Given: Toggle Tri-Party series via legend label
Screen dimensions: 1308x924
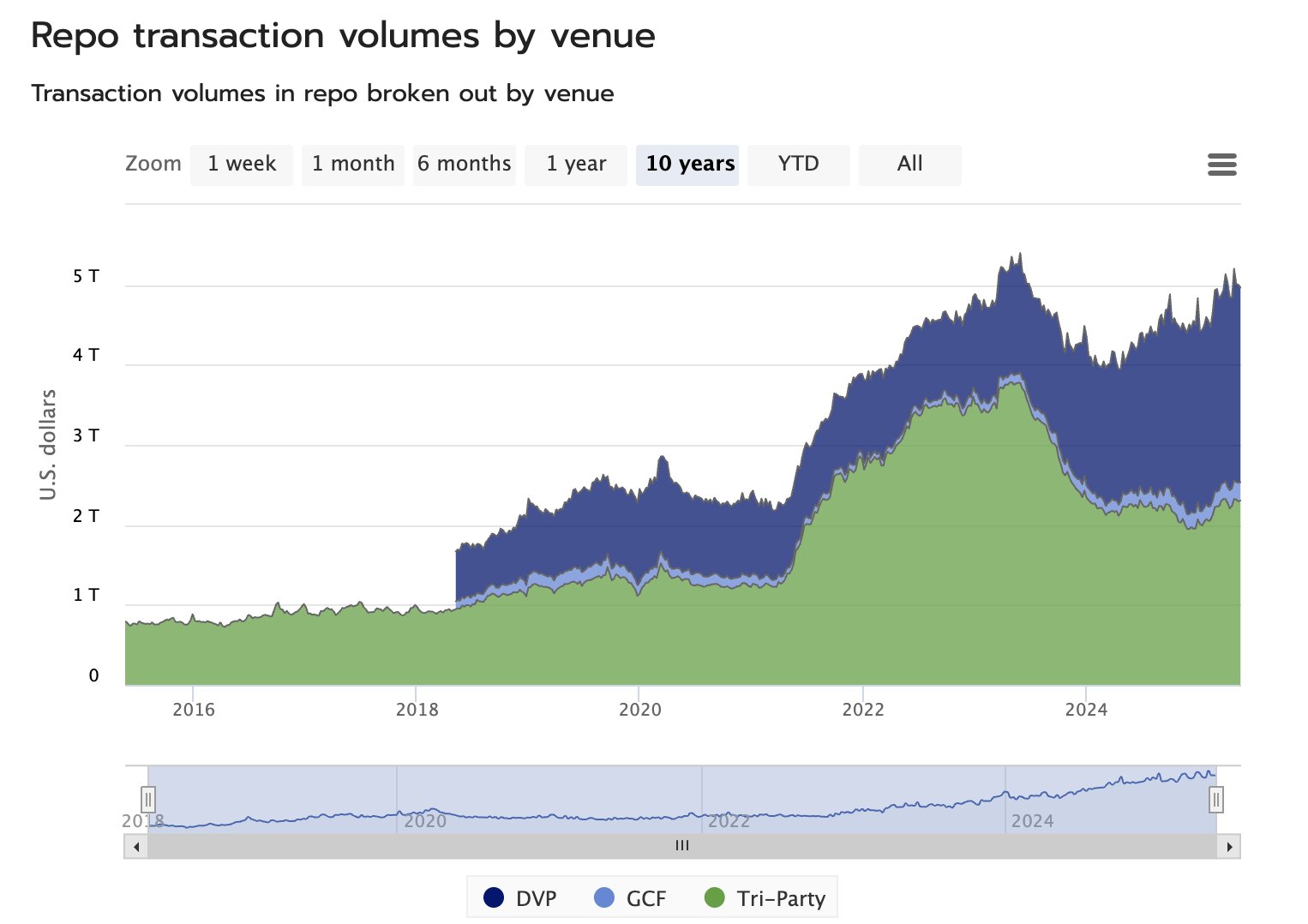Looking at the screenshot, I should [x=781, y=898].
